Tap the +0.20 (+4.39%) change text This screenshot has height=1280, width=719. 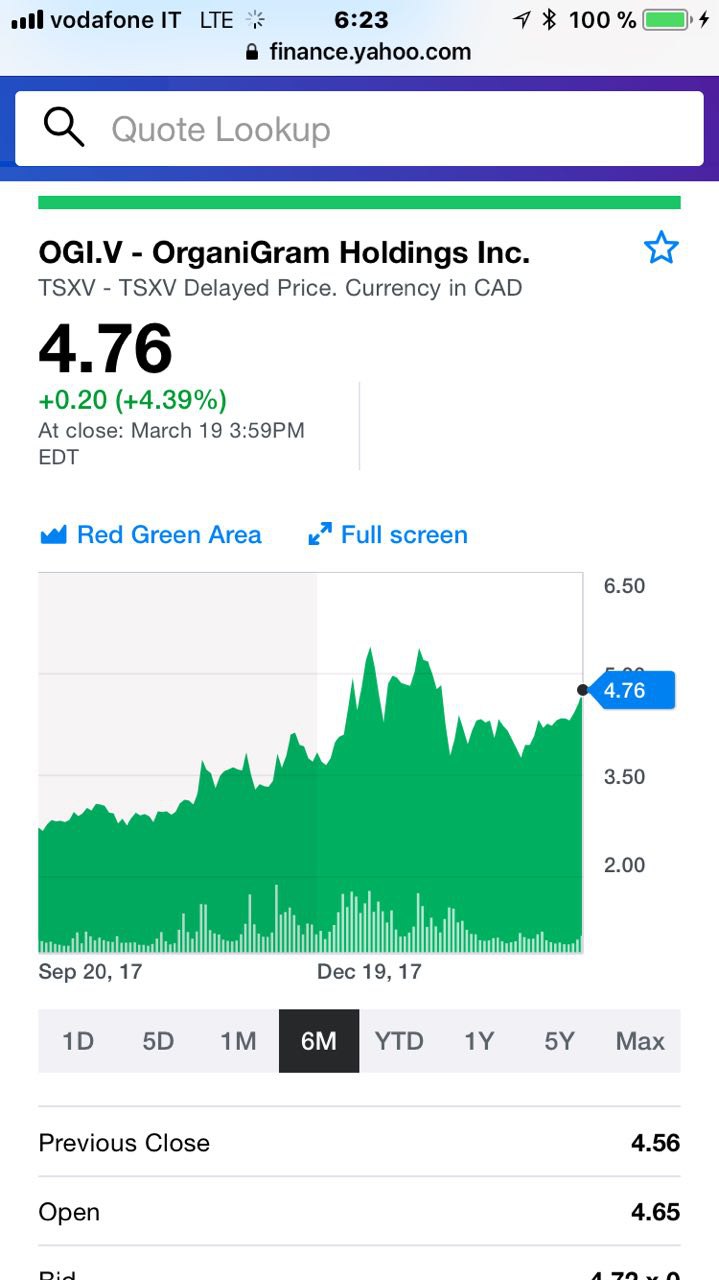[x=133, y=400]
